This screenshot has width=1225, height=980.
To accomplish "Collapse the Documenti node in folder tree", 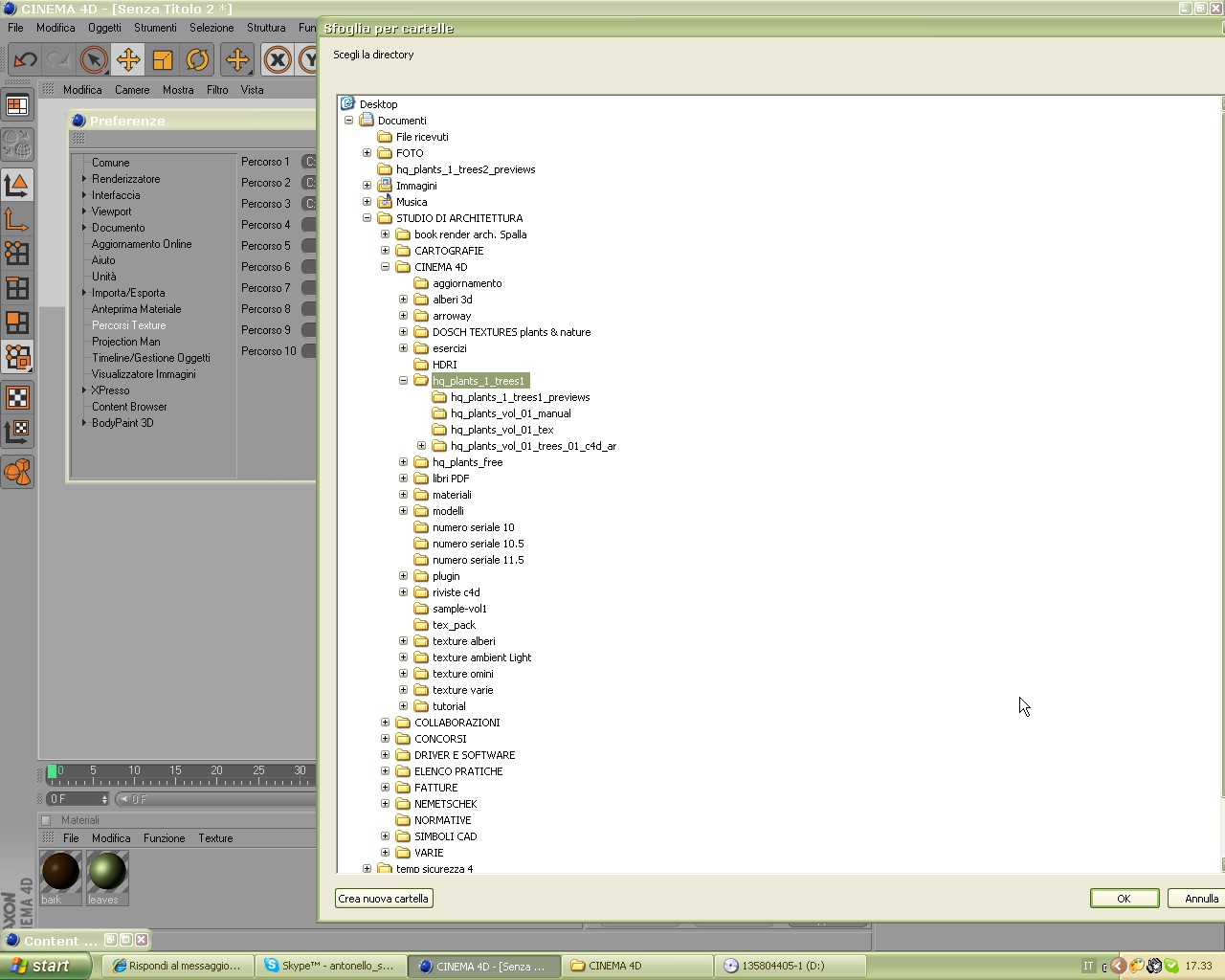I will click(x=348, y=121).
